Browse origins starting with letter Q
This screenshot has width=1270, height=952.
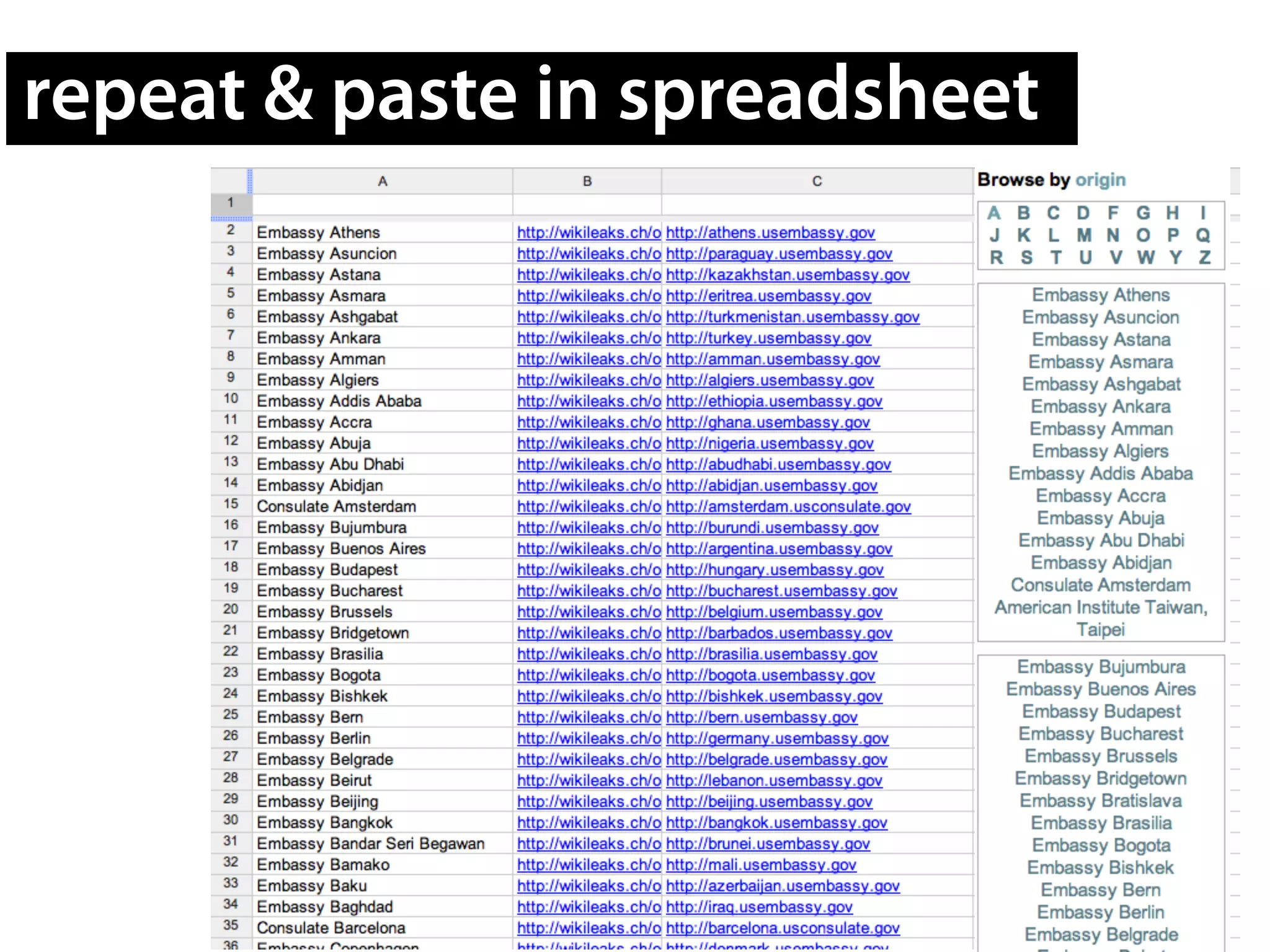click(x=1203, y=236)
